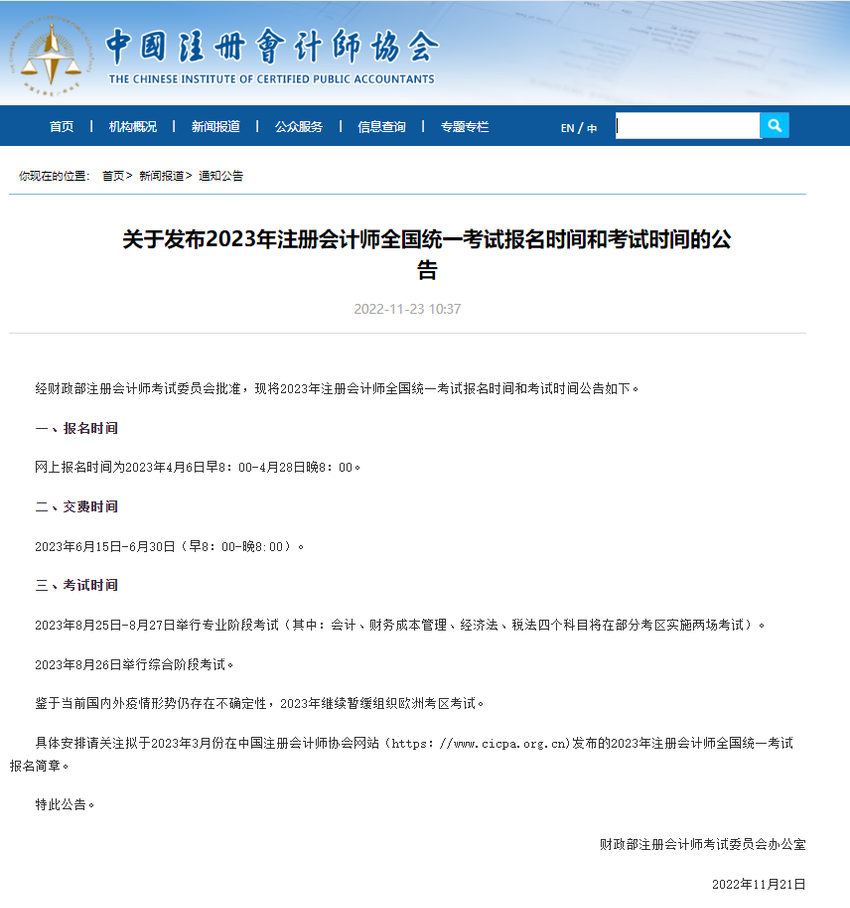Go to 新闻报道 in the breadcrumb
The width and height of the screenshot is (850, 908).
click(162, 176)
